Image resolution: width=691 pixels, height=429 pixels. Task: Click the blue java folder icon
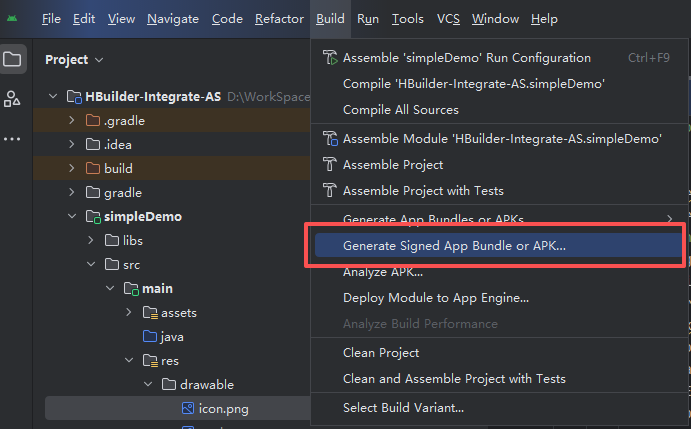coord(150,336)
